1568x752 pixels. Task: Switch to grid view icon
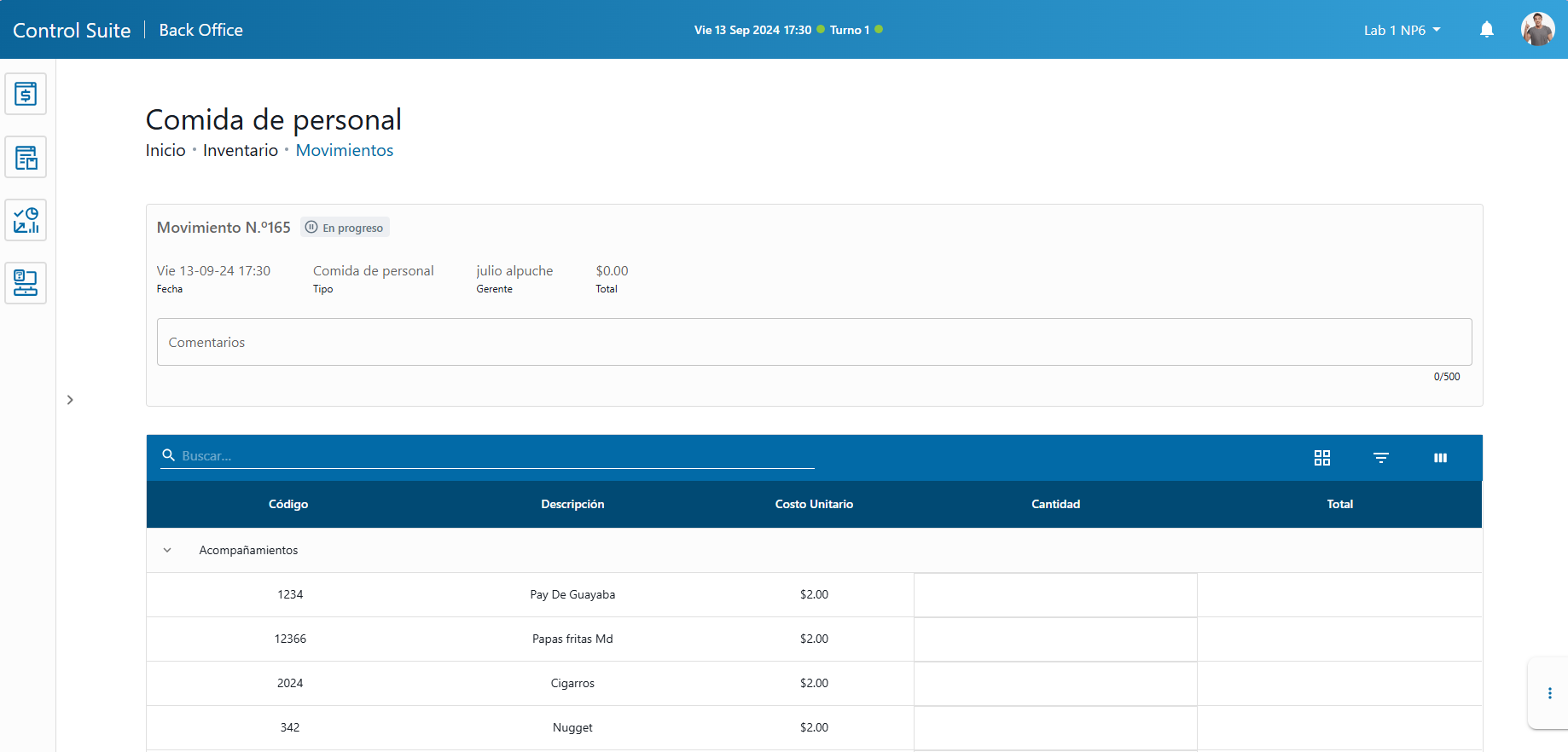[x=1322, y=458]
